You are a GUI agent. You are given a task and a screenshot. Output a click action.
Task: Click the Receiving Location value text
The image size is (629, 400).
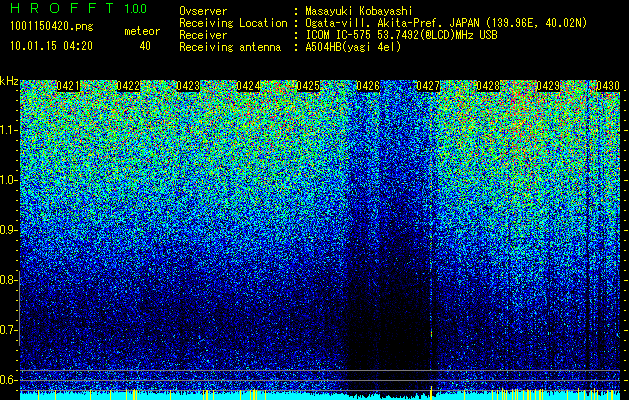click(446, 23)
